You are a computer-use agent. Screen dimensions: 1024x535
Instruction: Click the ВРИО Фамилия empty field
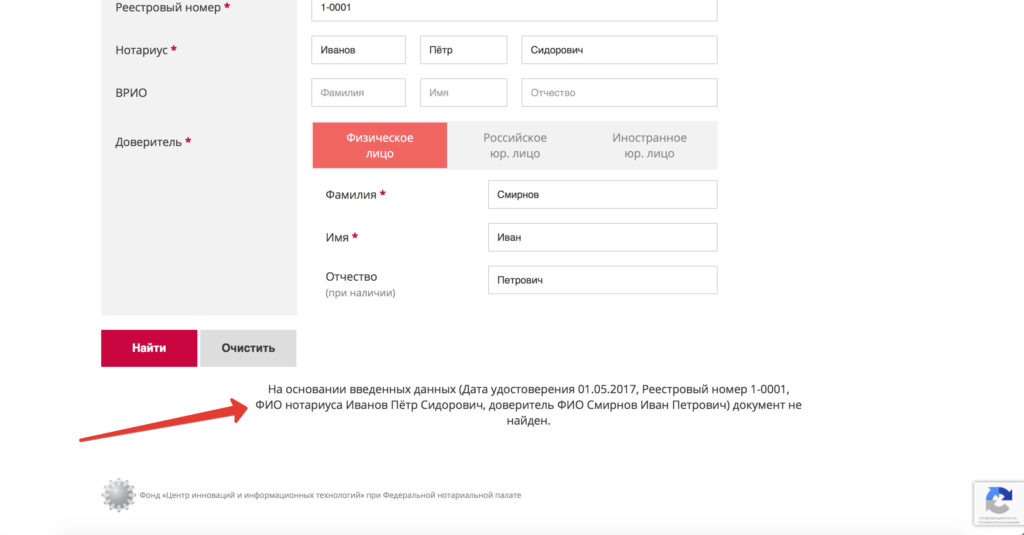click(359, 93)
